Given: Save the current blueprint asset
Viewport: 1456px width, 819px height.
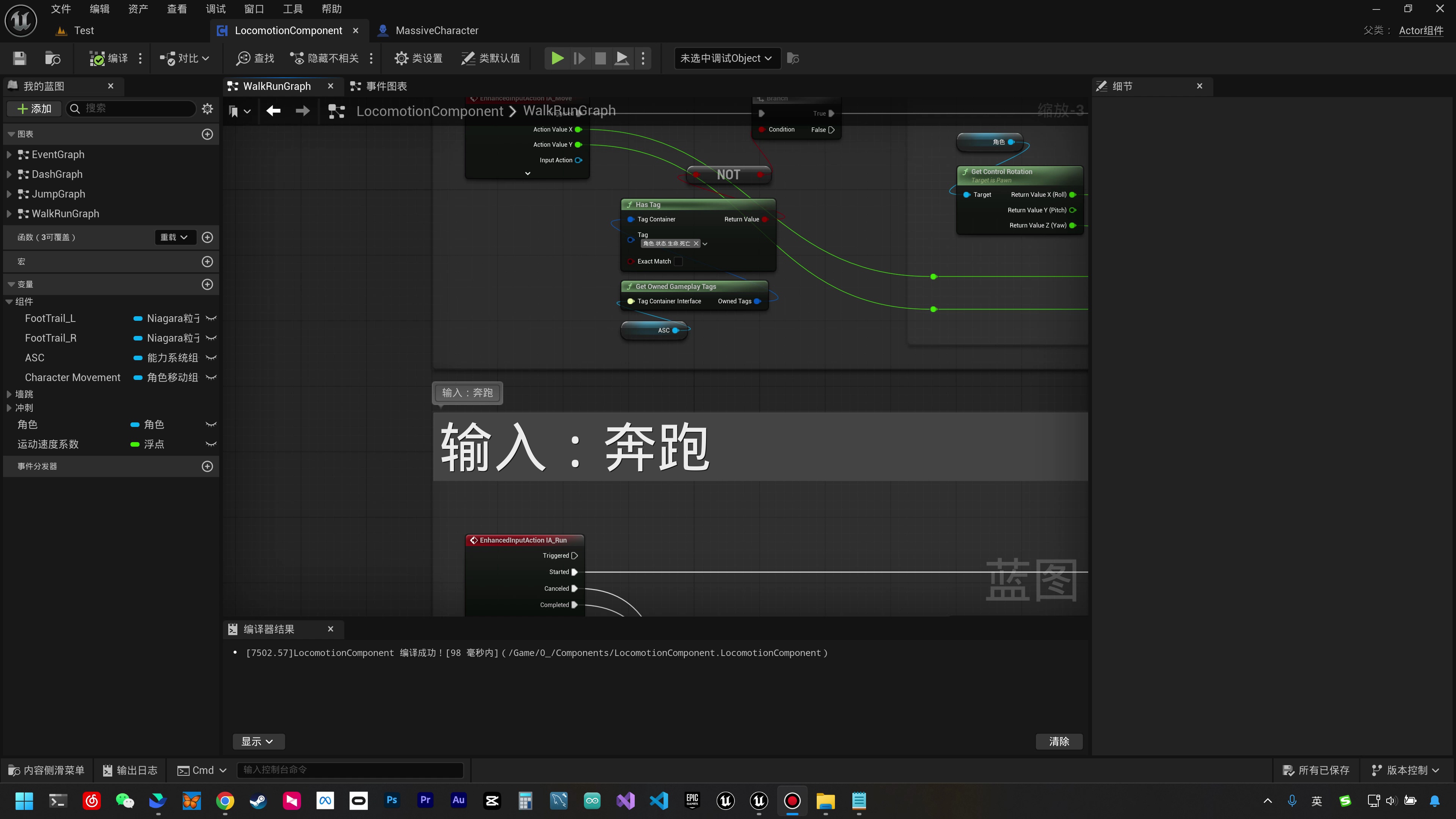Looking at the screenshot, I should coord(20,58).
